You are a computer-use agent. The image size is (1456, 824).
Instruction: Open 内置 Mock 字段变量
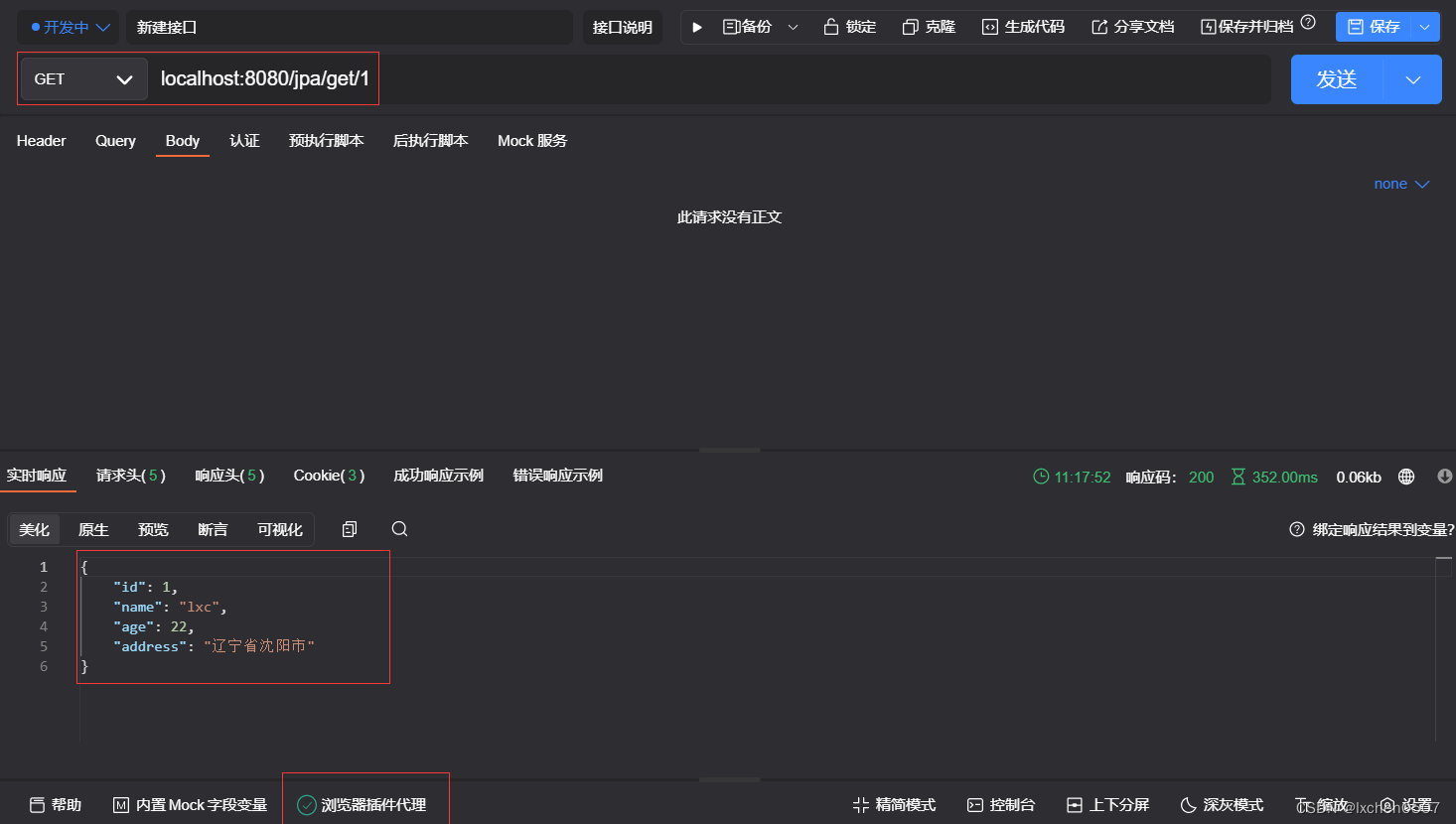click(x=191, y=805)
